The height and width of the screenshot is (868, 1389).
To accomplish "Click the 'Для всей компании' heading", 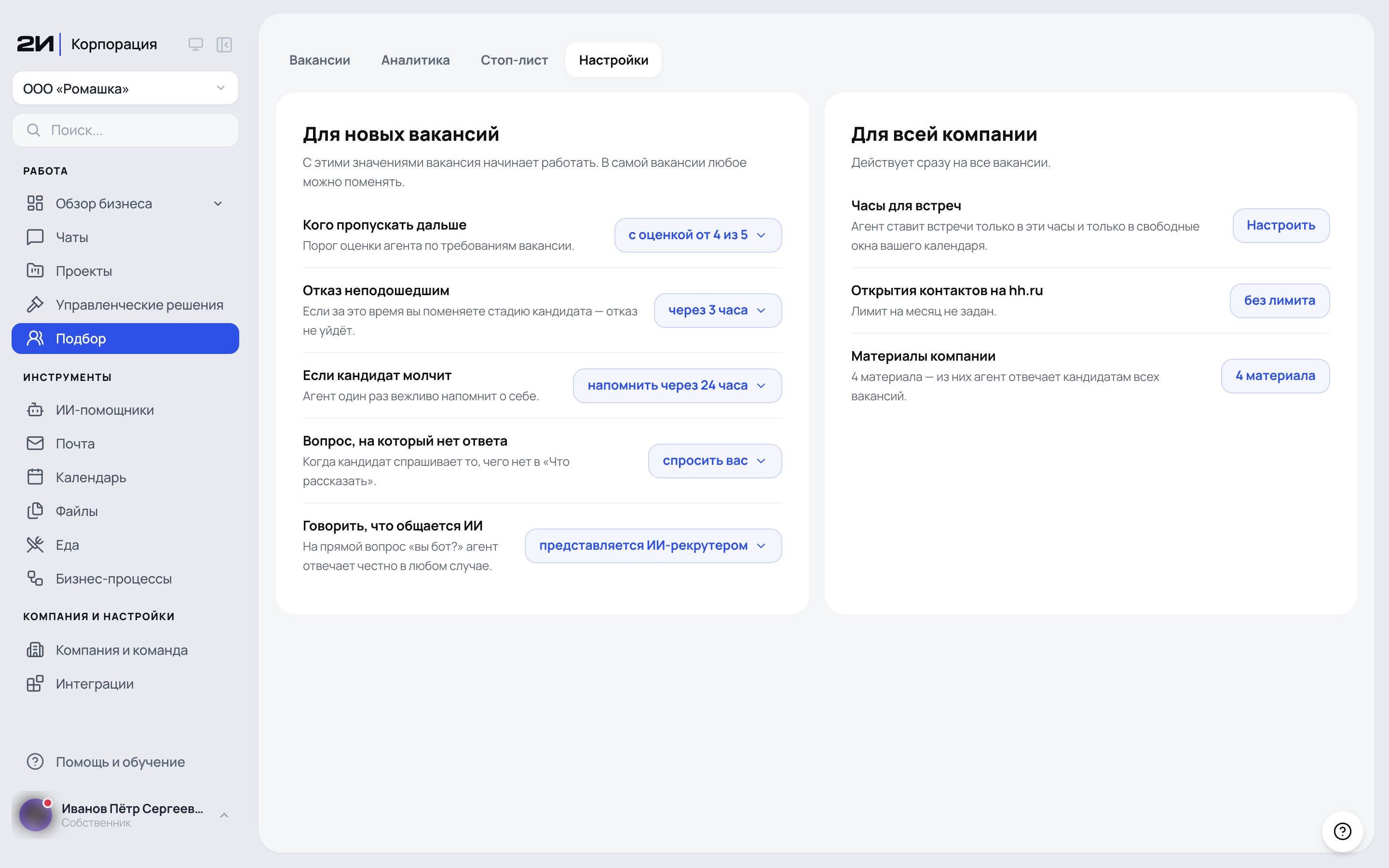I will [944, 134].
